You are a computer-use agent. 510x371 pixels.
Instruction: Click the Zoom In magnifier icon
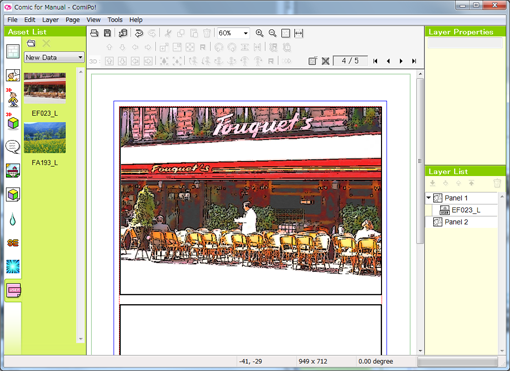pos(259,33)
